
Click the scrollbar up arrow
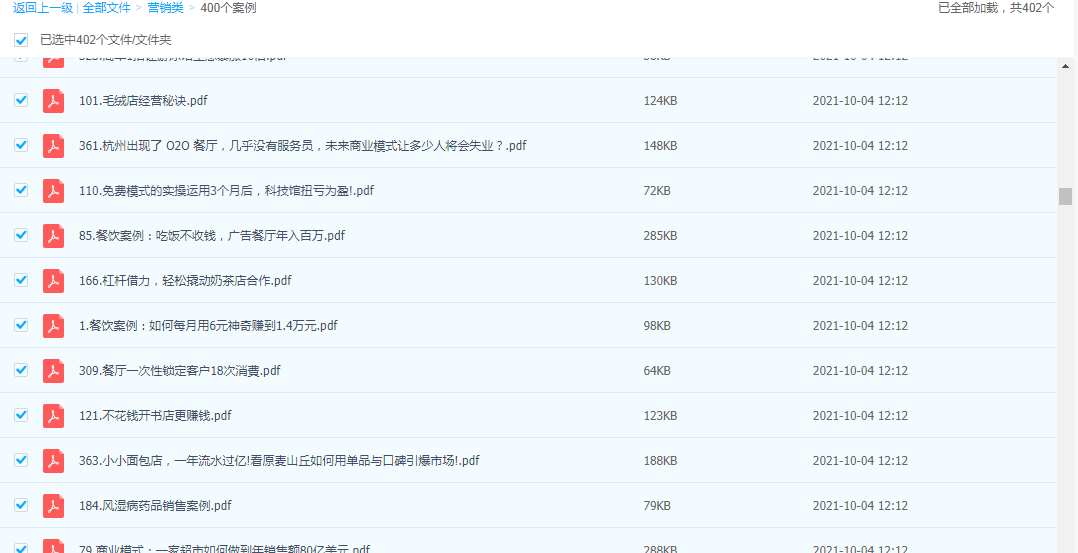[x=1065, y=66]
